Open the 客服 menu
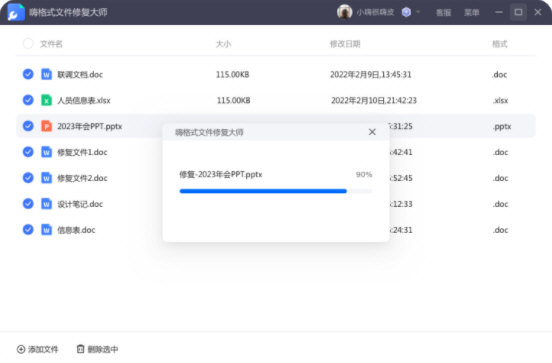This screenshot has width=552, height=363. tap(443, 12)
